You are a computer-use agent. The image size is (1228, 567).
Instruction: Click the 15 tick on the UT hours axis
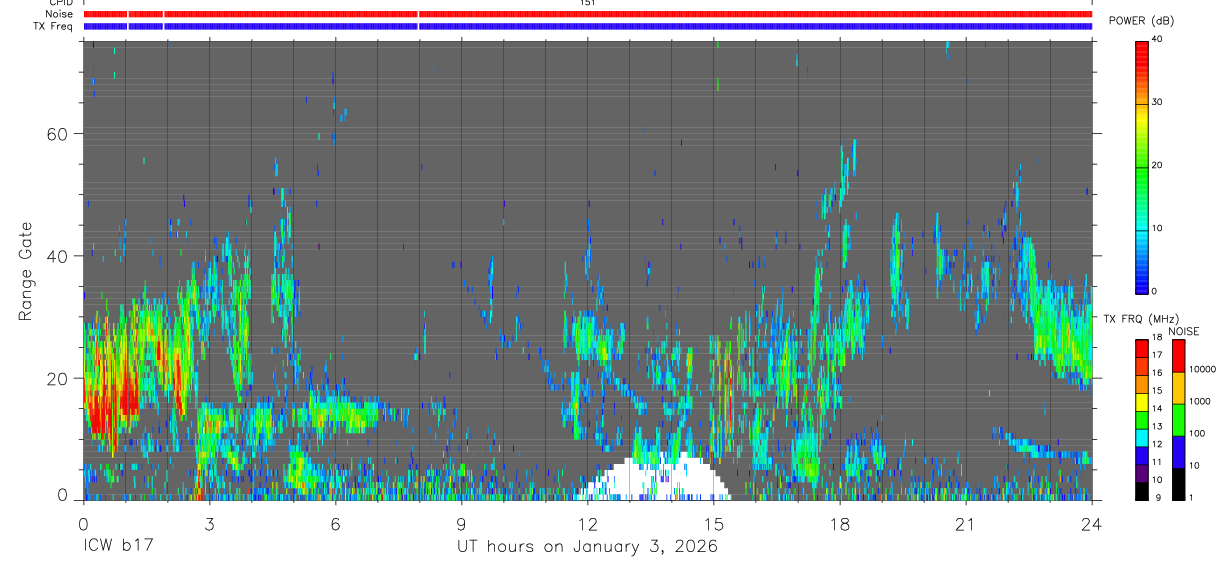pyautogui.click(x=713, y=523)
